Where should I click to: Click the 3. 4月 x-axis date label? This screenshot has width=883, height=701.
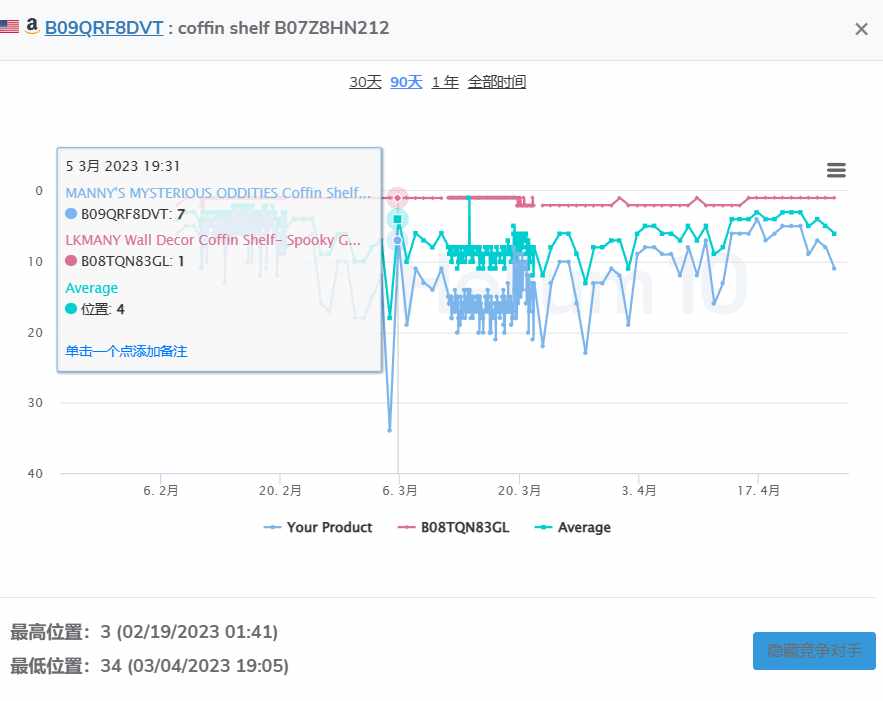pyautogui.click(x=639, y=491)
